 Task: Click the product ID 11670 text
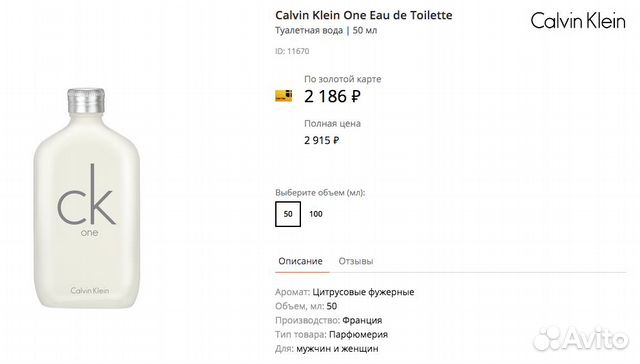pos(292,51)
